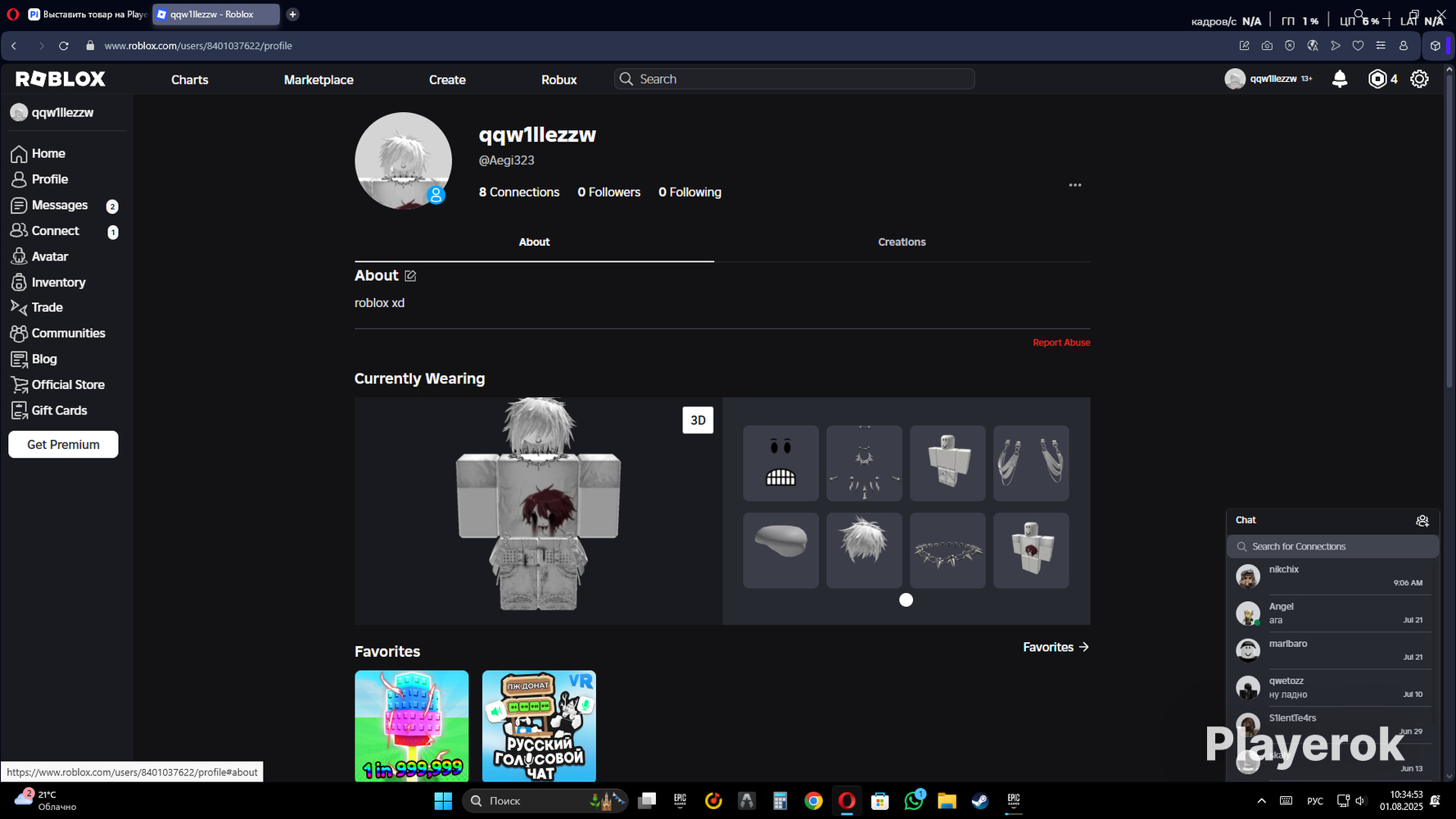Expand the Favorites list arrow link
This screenshot has height=819, width=1456.
pos(1056,647)
